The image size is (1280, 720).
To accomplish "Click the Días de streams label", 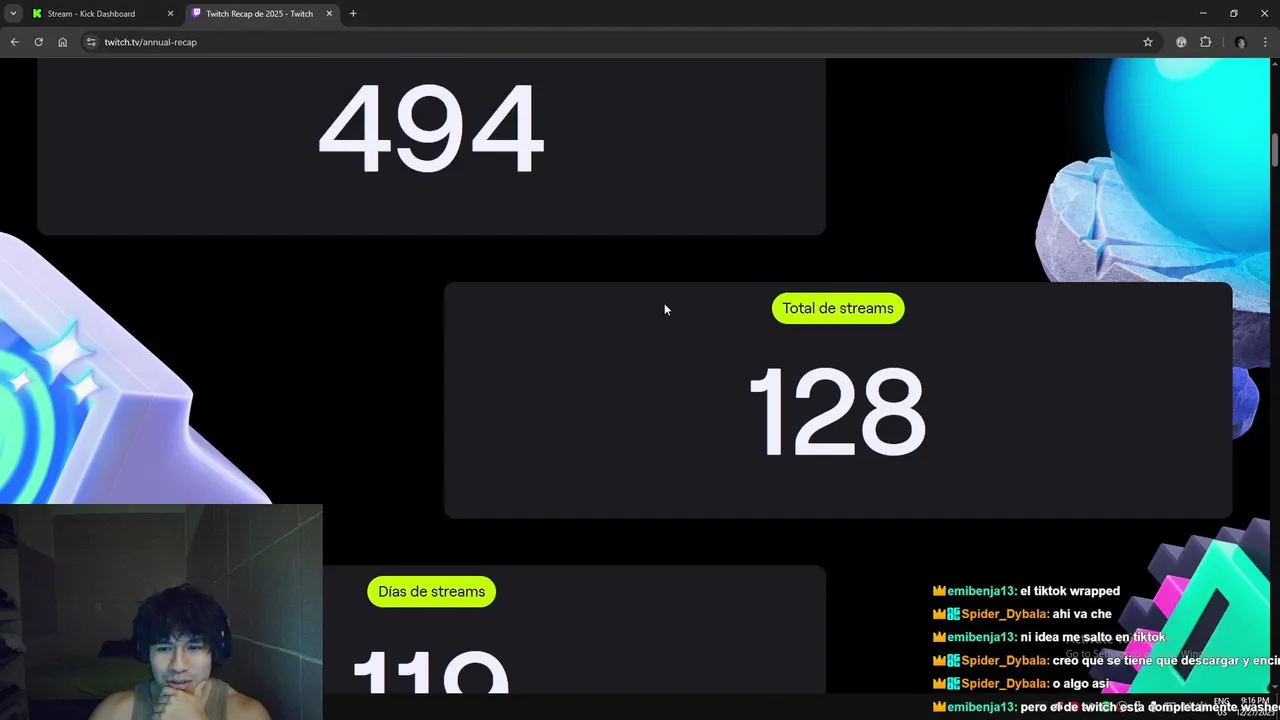I will click(x=431, y=592).
